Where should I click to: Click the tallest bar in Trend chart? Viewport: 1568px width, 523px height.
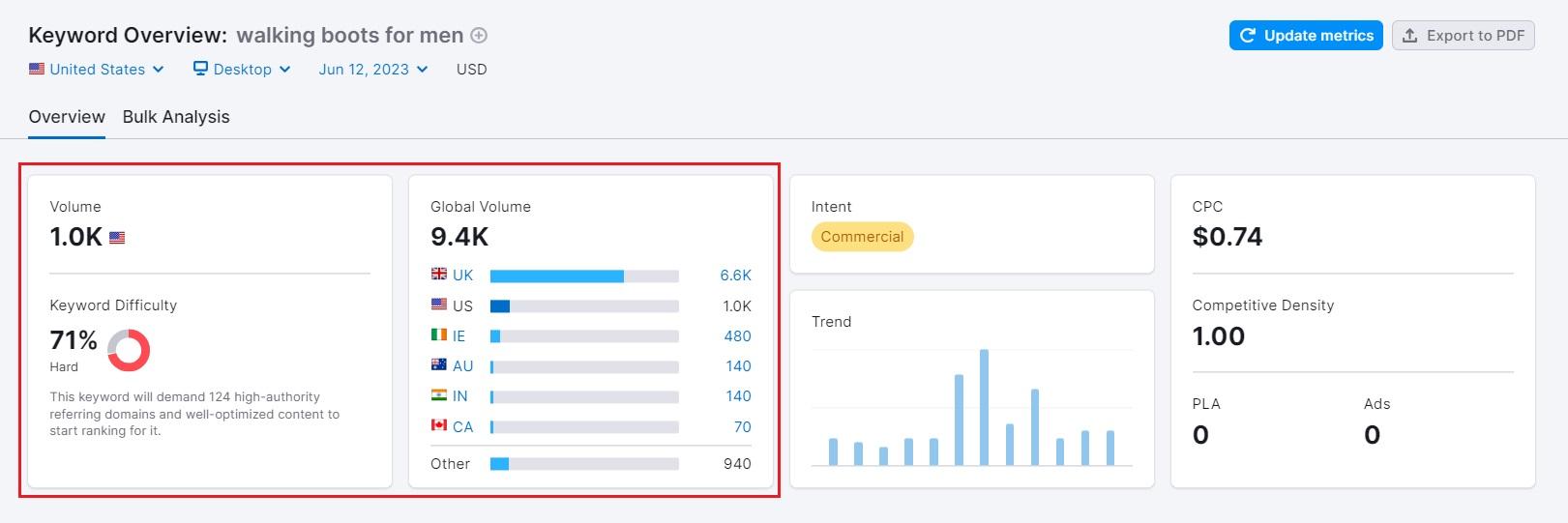(x=984, y=407)
